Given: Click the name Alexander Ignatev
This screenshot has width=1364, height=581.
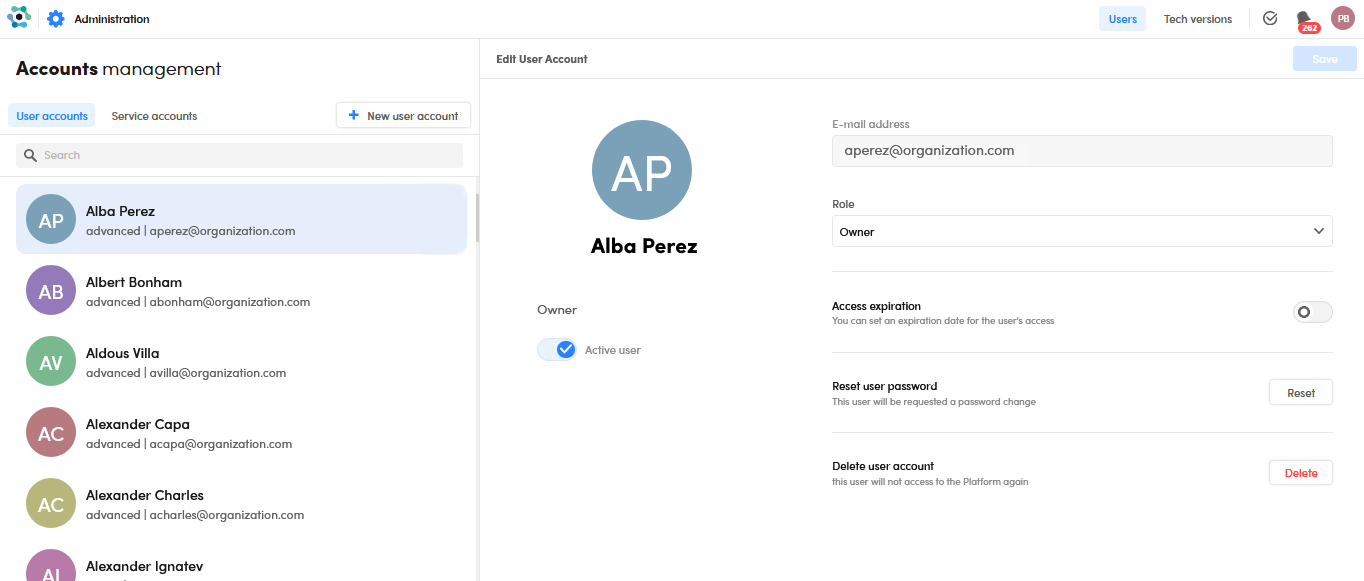Looking at the screenshot, I should tap(145, 566).
